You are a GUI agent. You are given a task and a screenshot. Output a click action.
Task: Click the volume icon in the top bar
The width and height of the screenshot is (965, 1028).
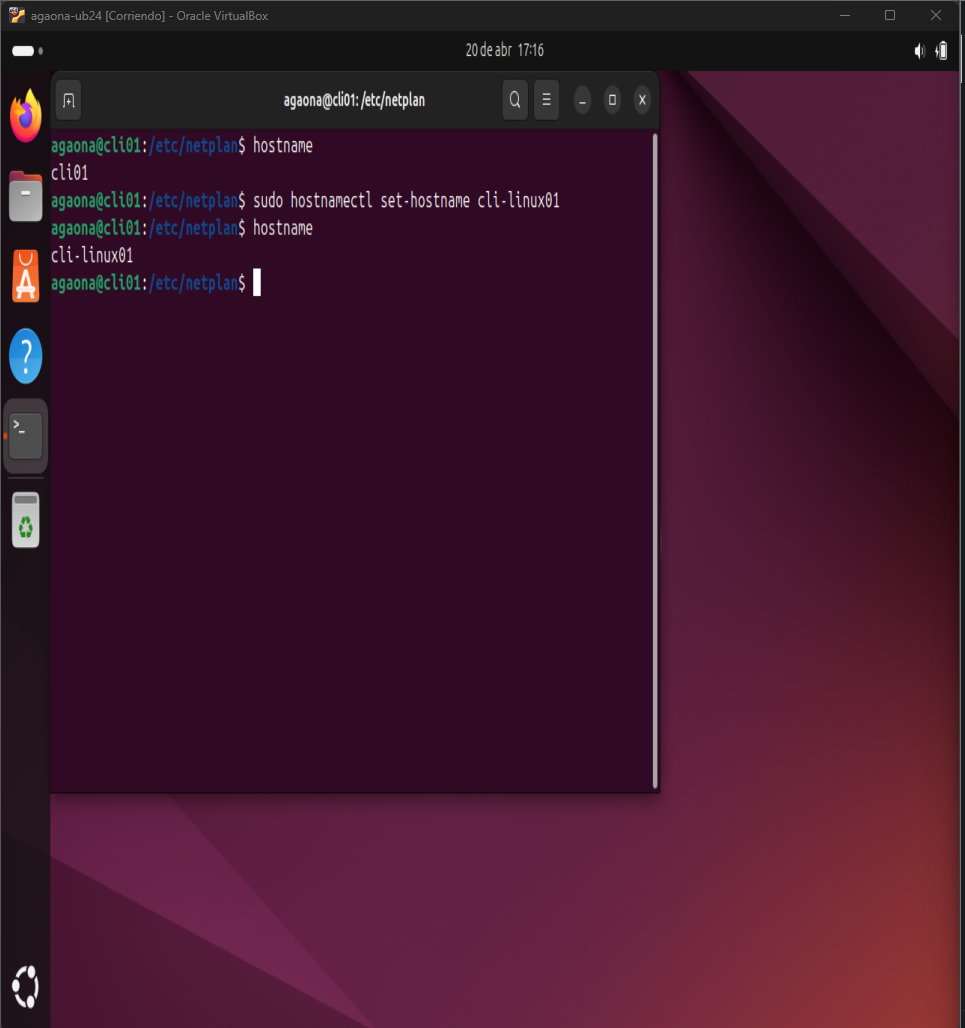(919, 51)
